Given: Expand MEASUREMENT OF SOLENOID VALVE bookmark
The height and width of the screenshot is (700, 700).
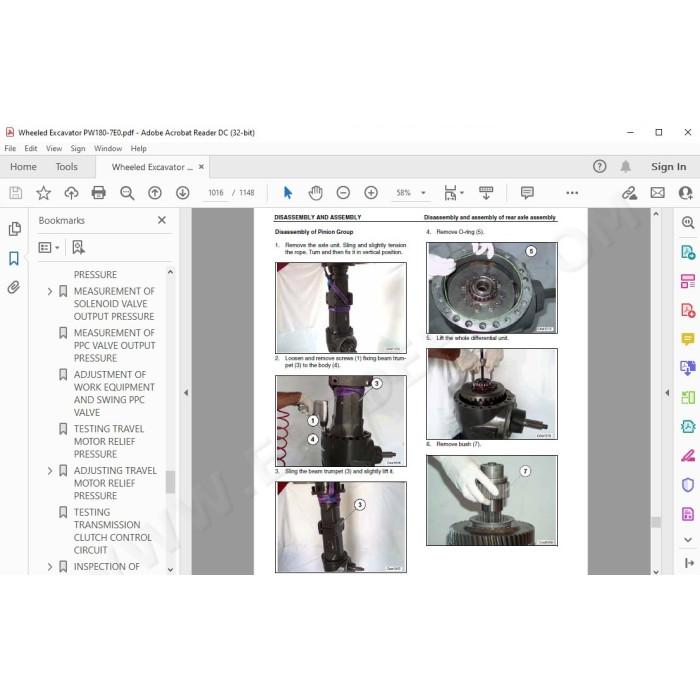Looking at the screenshot, I should (50, 292).
